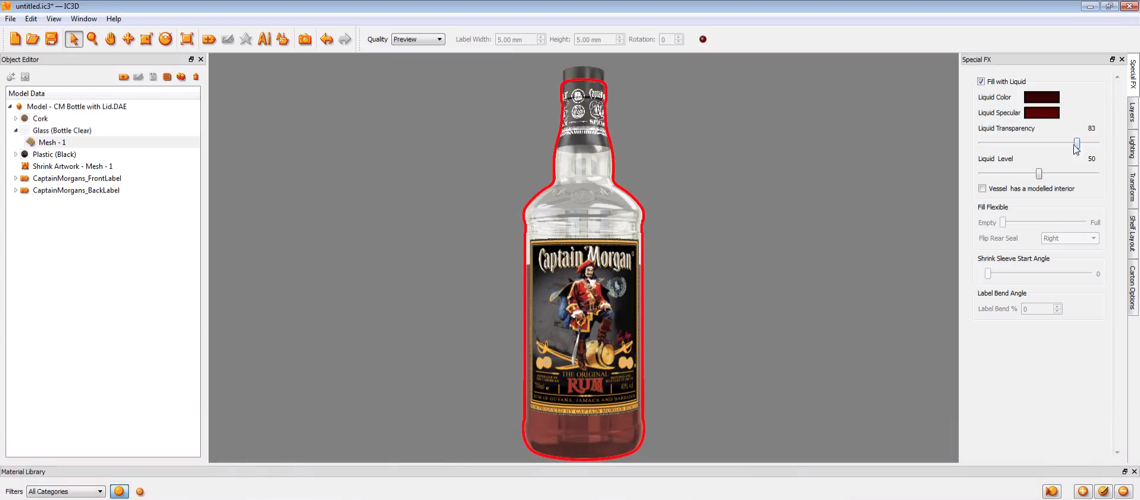Enable Vessel has a modelled interior
This screenshot has height=500, width=1140.
982,188
